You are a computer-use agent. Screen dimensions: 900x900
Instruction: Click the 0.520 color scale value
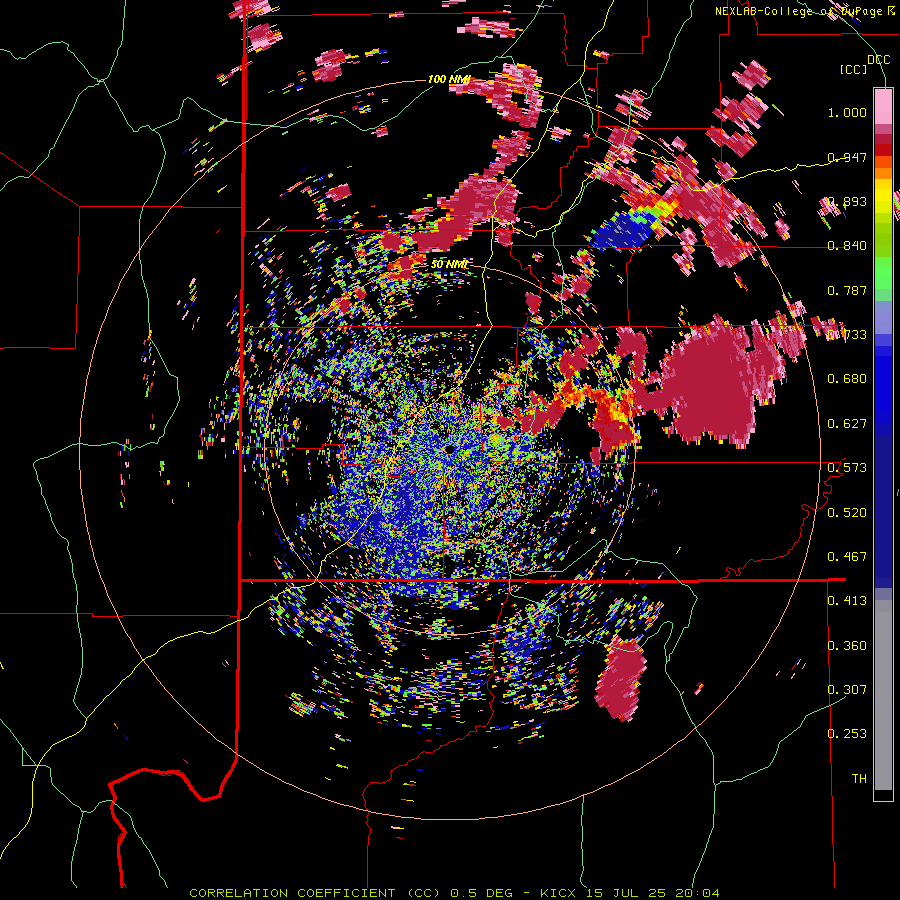(x=847, y=513)
